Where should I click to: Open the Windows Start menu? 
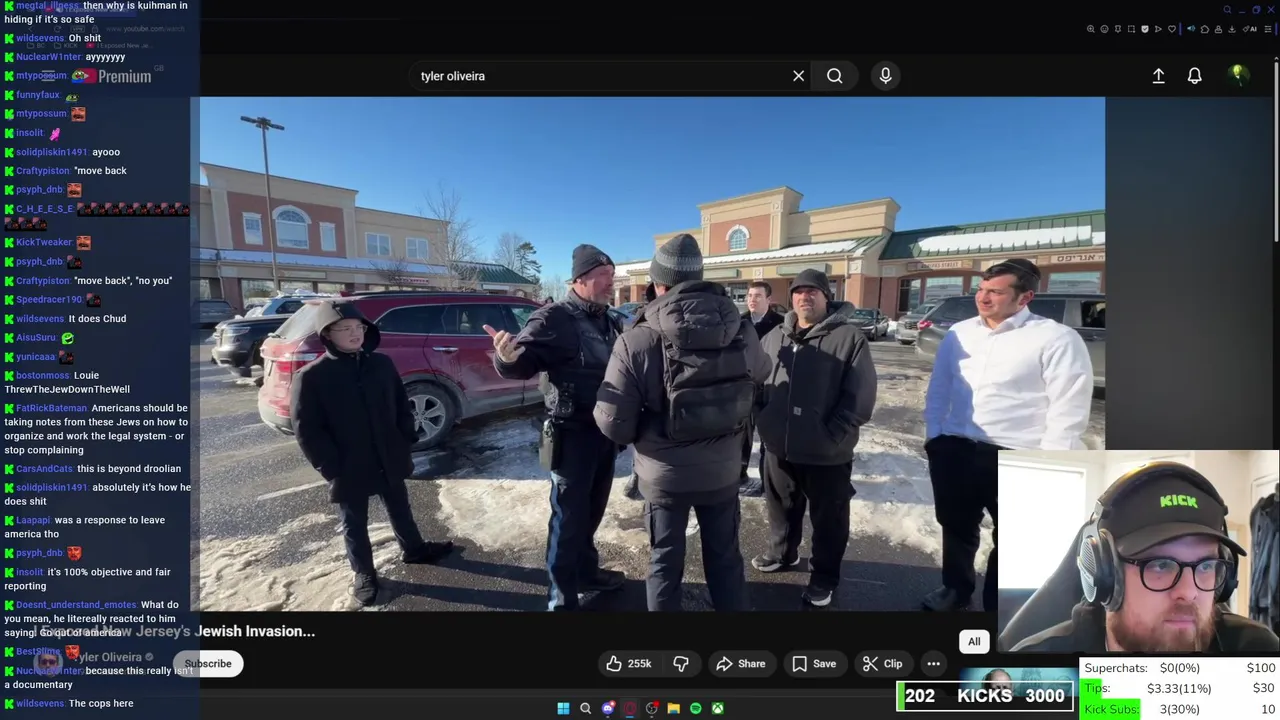click(x=563, y=708)
